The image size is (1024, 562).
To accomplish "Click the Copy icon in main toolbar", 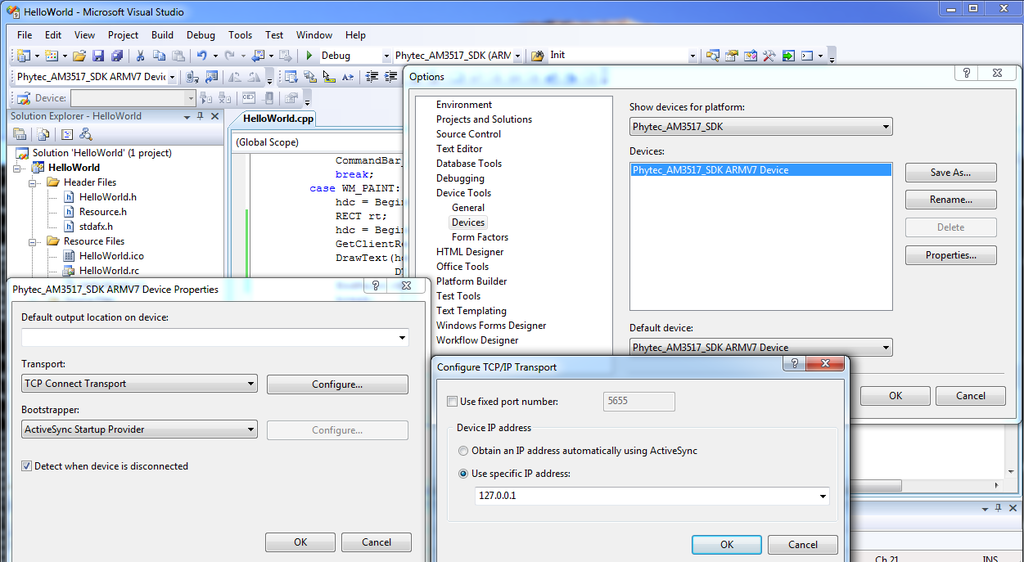I will (159, 56).
